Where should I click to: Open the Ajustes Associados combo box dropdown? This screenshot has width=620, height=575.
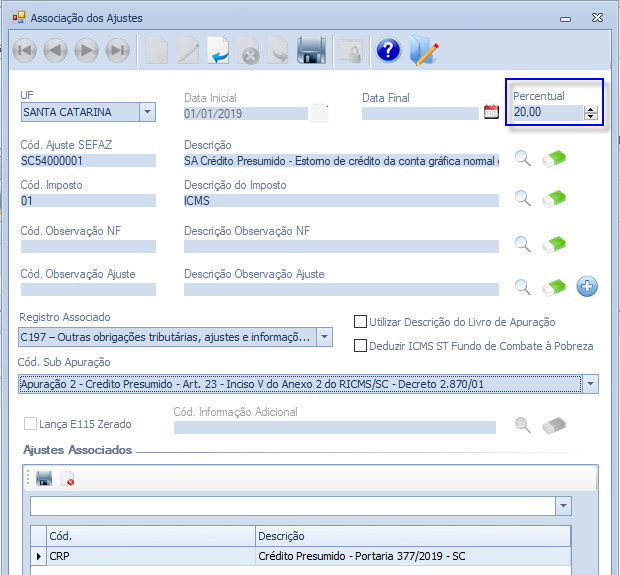coord(562,506)
